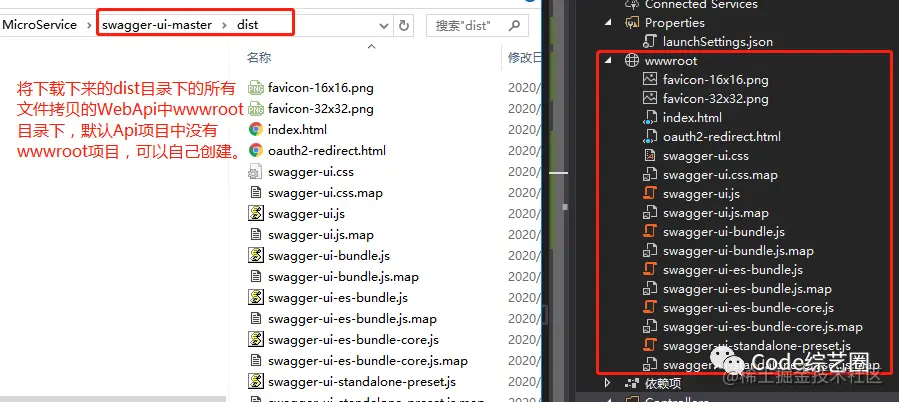Screen dimensions: 899x402
Task: Click the search magnifier icon in Explorer
Action: coord(514,25)
